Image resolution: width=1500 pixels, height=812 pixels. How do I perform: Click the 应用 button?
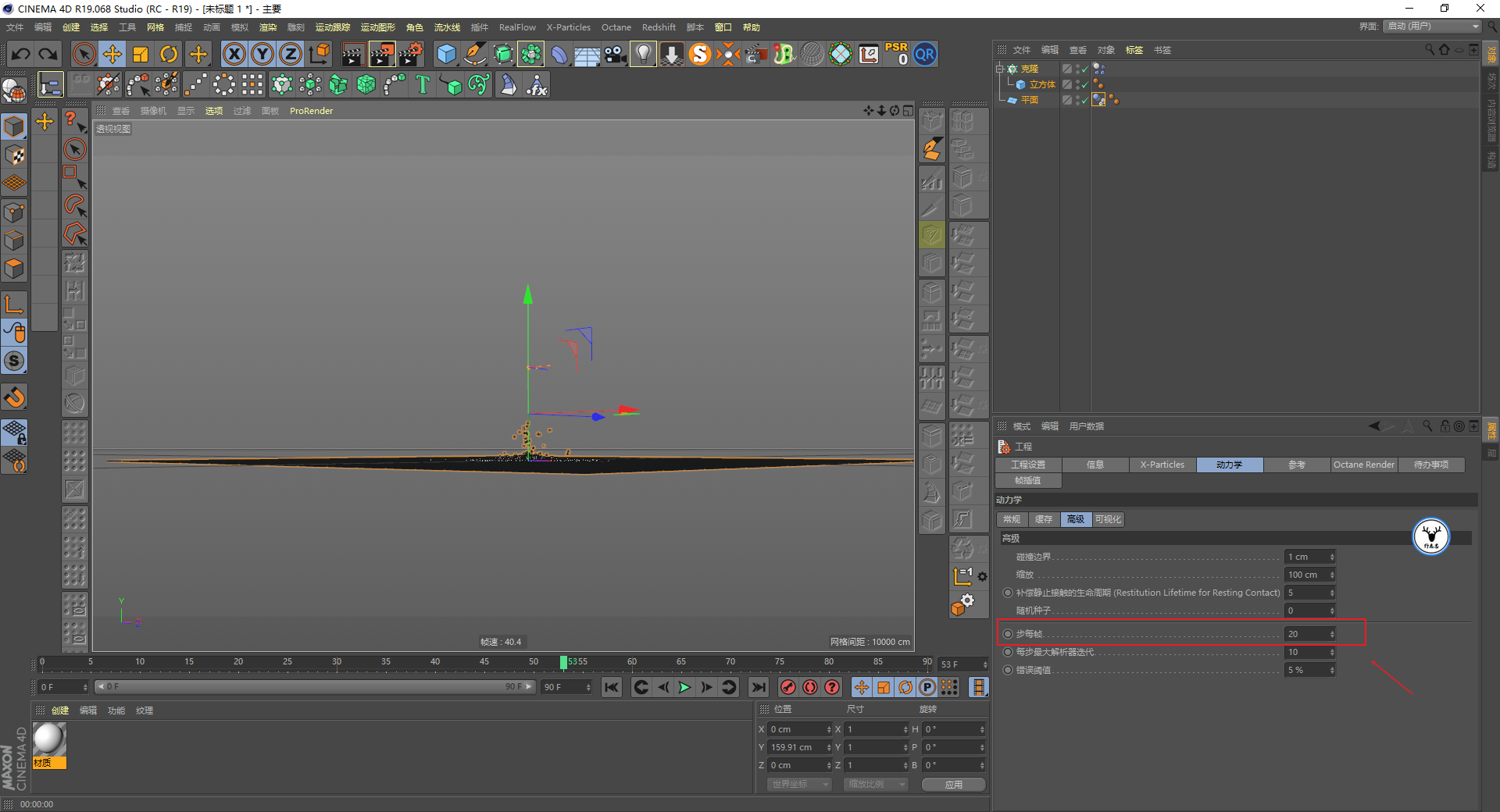(x=953, y=785)
